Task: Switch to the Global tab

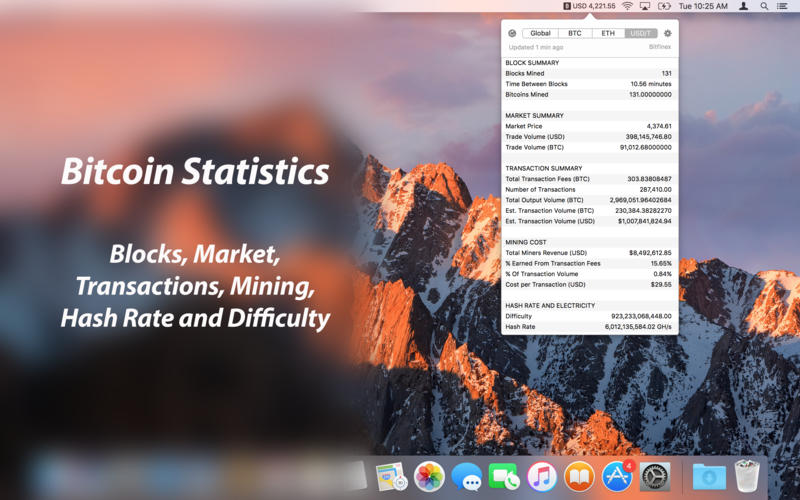Action: click(x=540, y=33)
